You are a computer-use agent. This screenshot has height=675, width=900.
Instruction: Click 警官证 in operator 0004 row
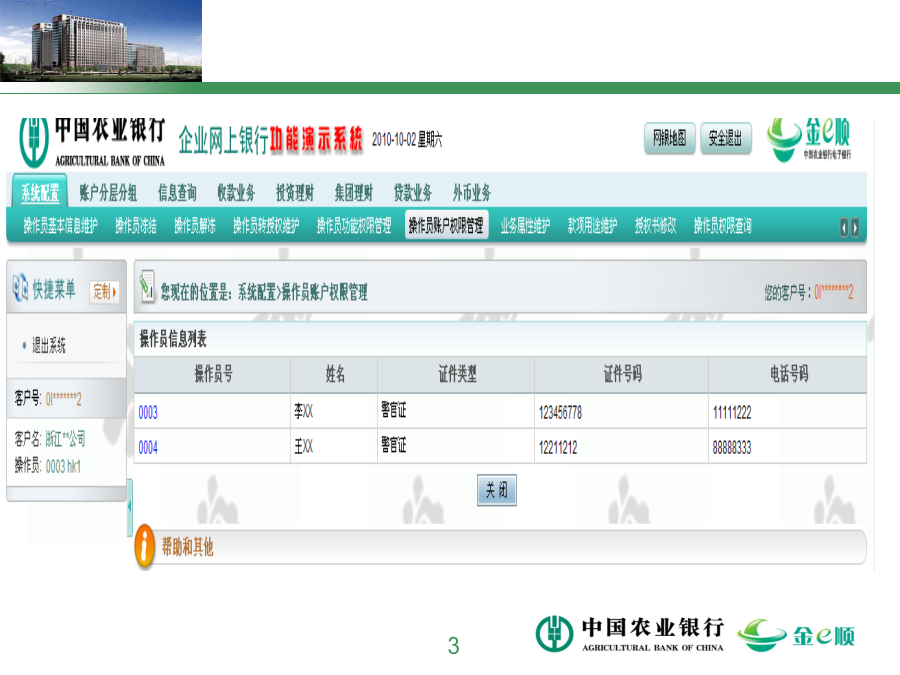[x=394, y=445]
